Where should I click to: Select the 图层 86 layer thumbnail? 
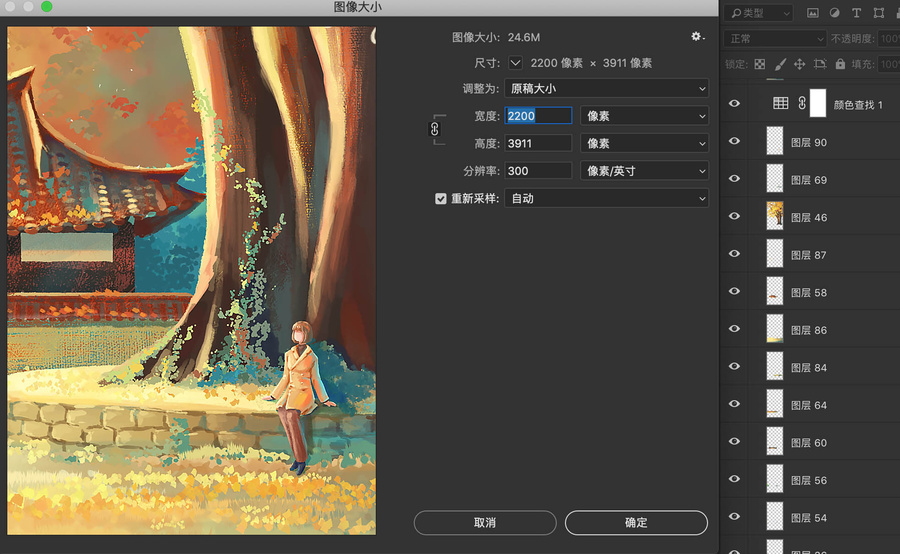tap(775, 328)
